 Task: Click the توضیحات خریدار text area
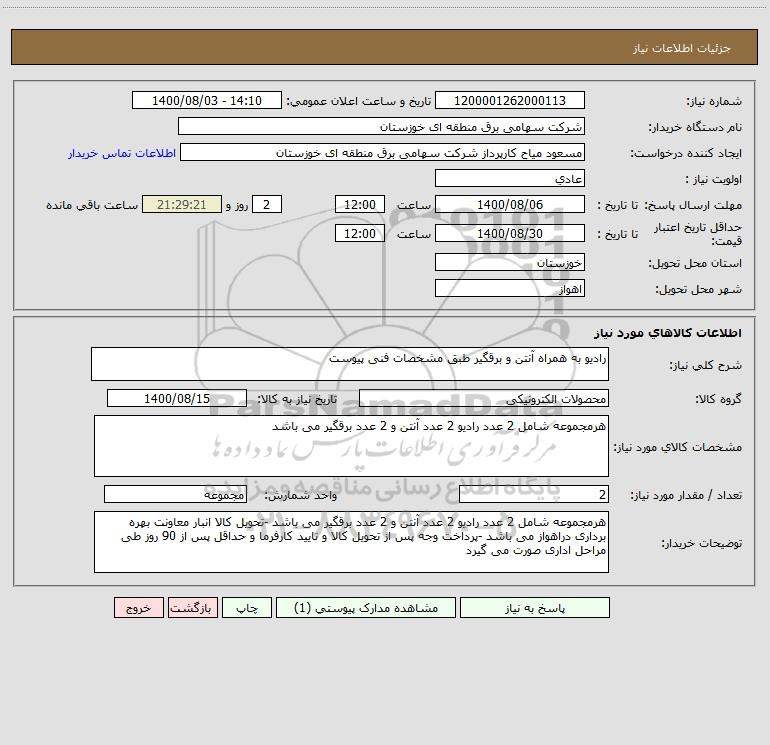coord(351,542)
